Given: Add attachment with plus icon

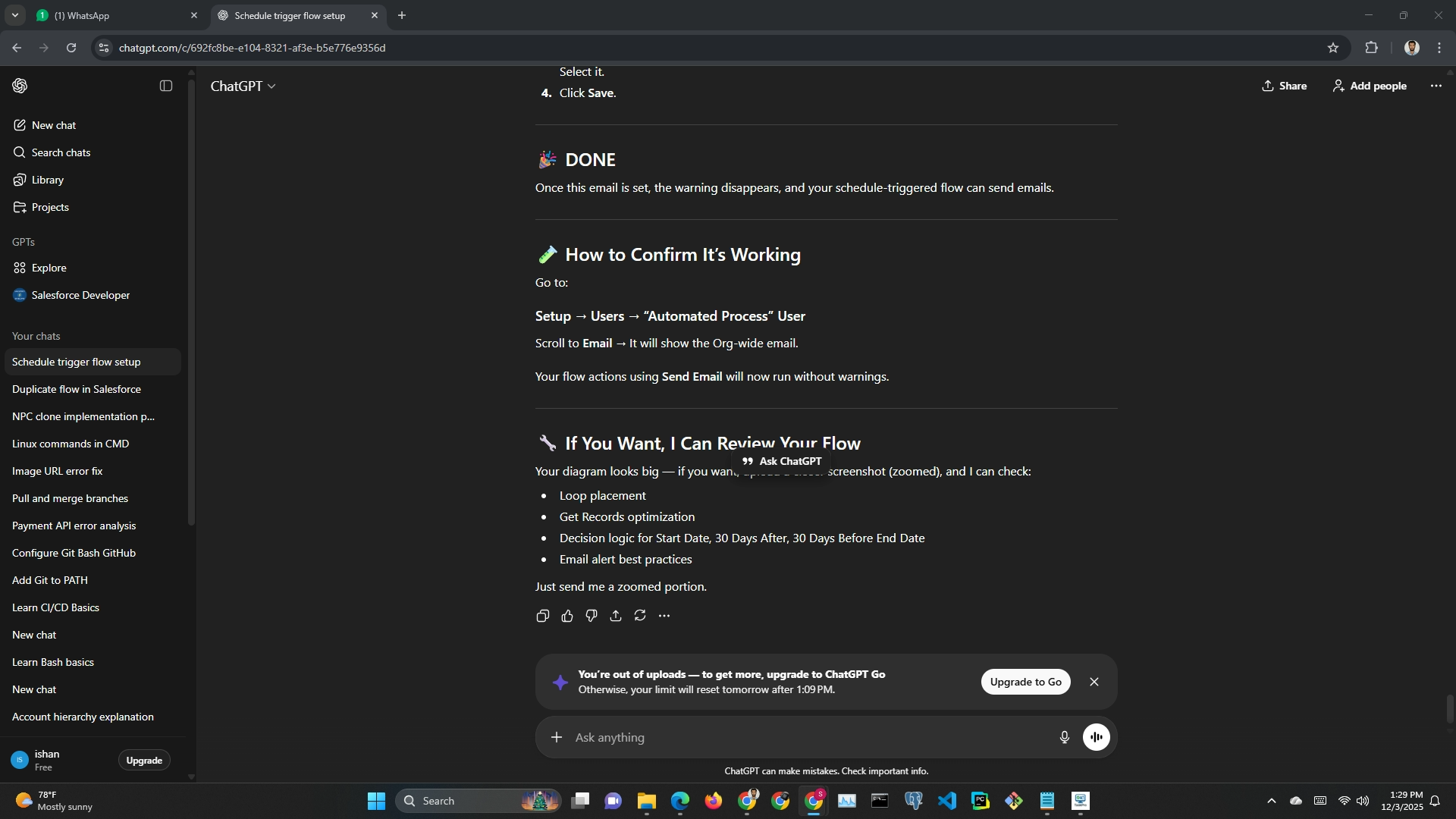Looking at the screenshot, I should pyautogui.click(x=557, y=737).
